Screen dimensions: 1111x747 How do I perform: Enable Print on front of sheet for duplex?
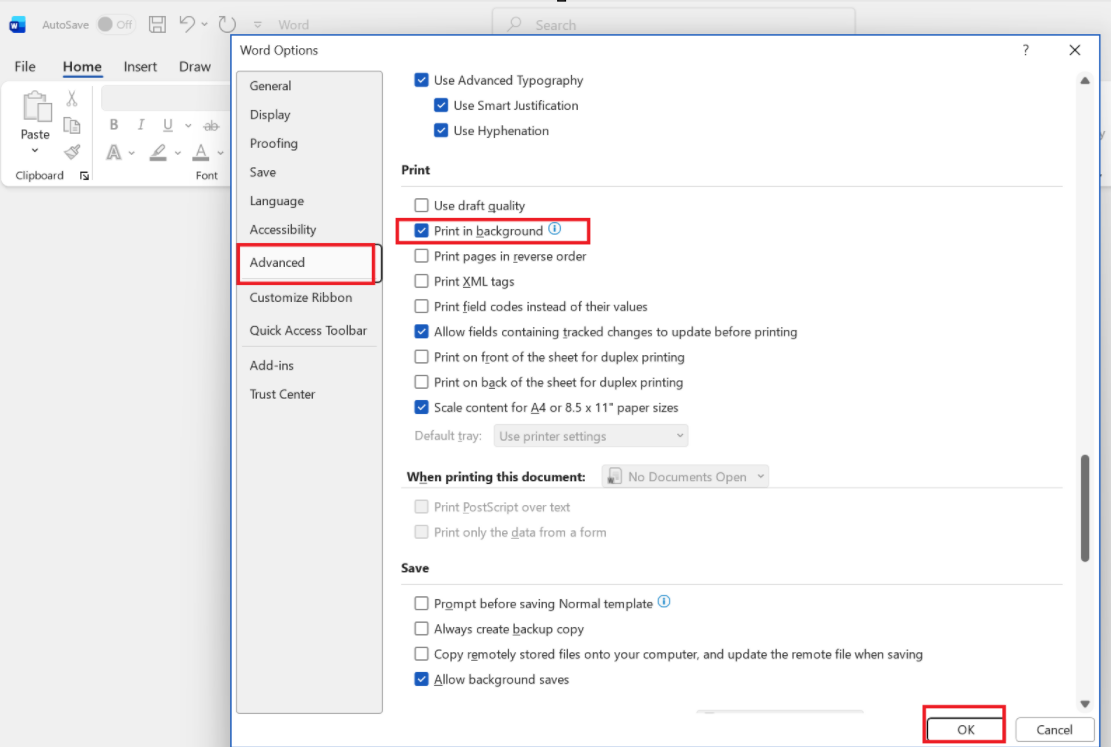pos(422,357)
